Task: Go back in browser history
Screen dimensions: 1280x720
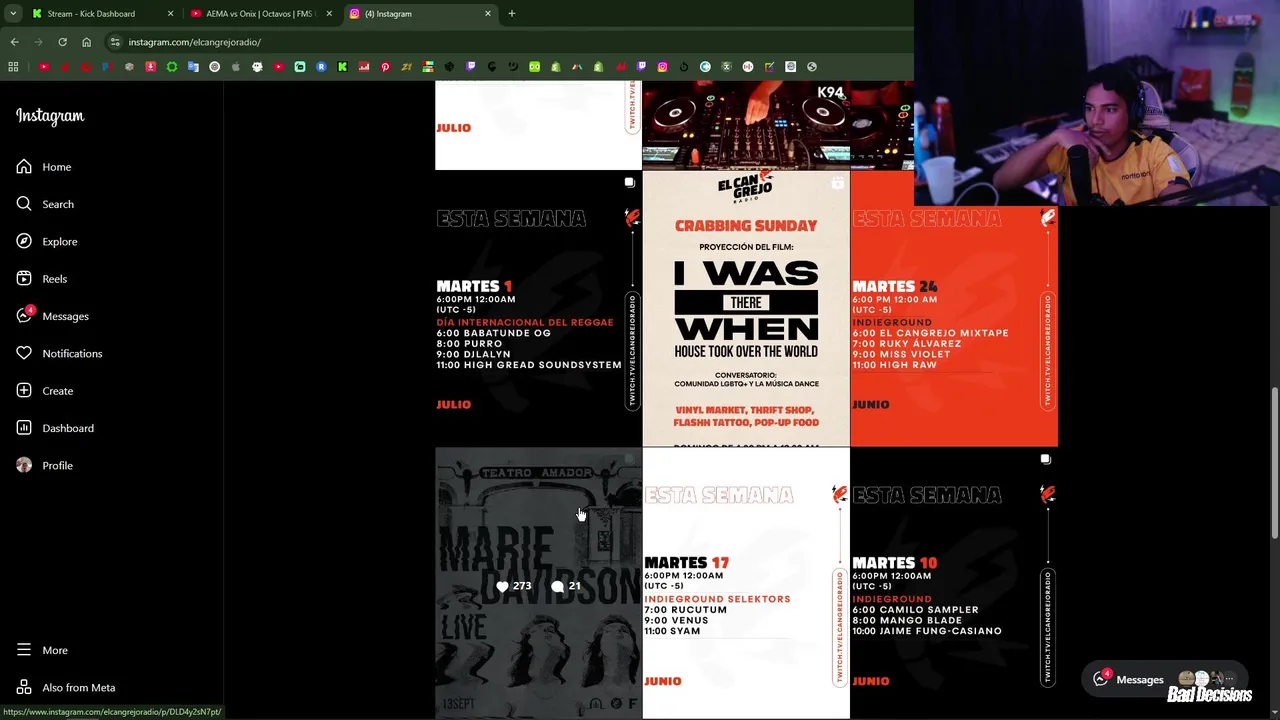Action: click(x=14, y=42)
